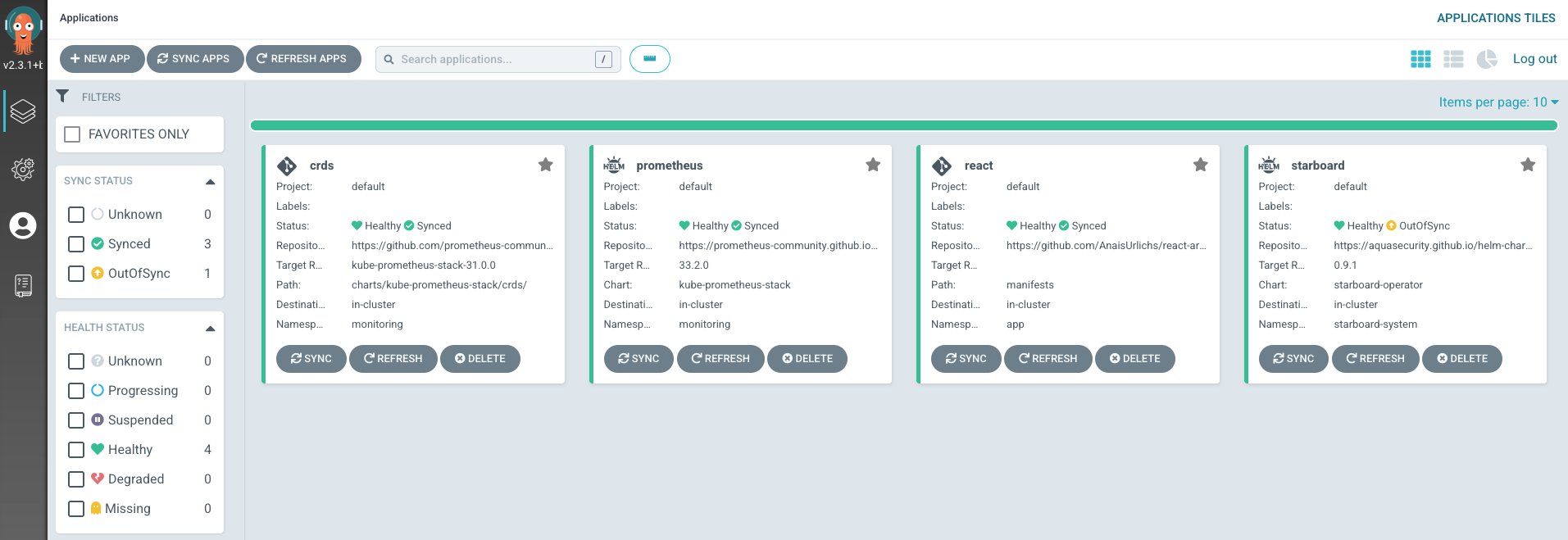Open the Documentation sidebar icon

[x=23, y=285]
